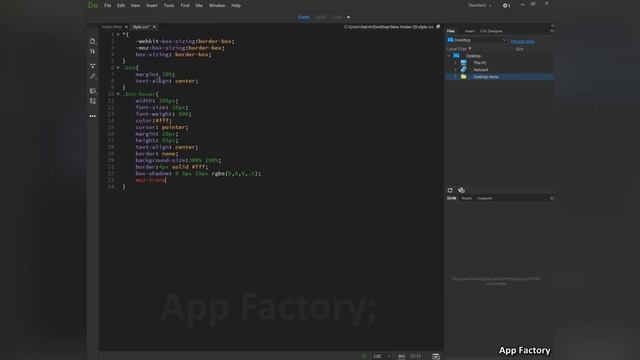Expand the Network tree item
This screenshot has width=640, height=360.
[x=456, y=70]
